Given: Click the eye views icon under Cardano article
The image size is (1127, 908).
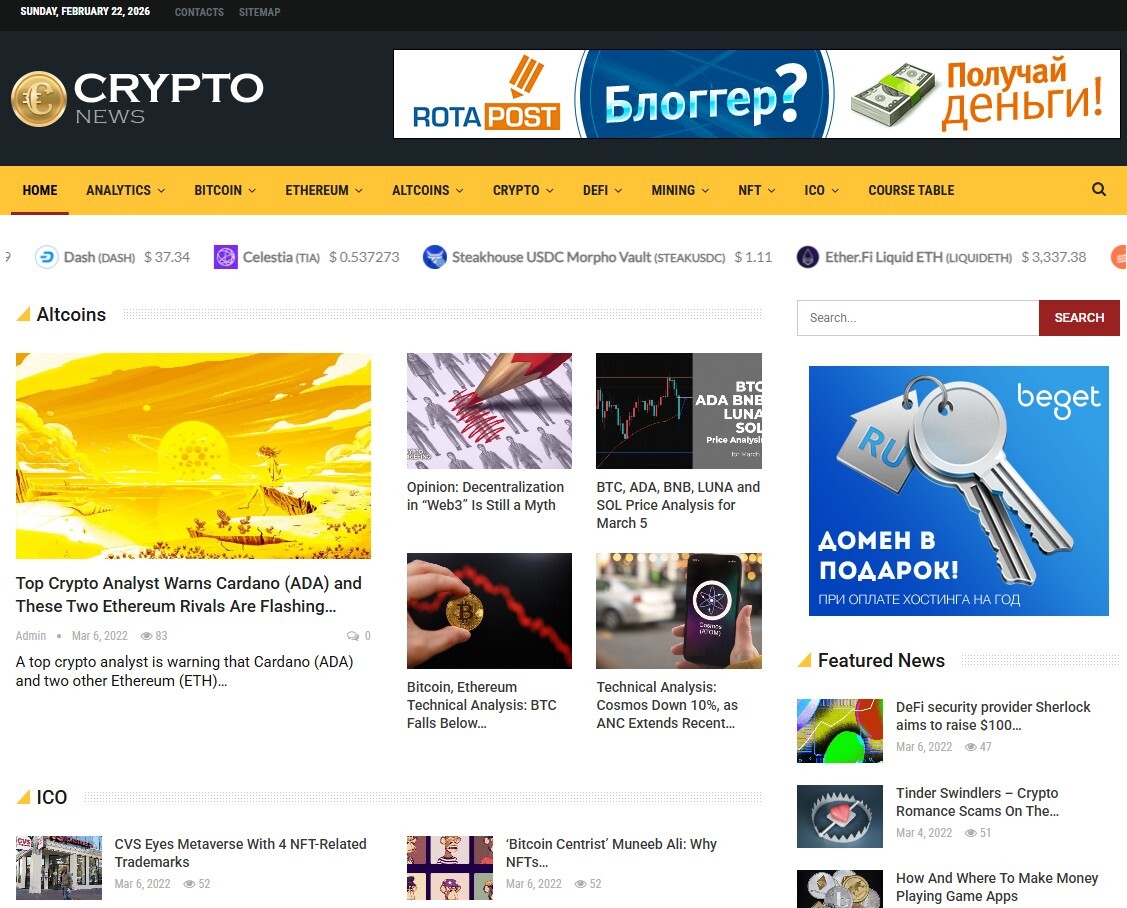Looking at the screenshot, I should coord(146,636).
